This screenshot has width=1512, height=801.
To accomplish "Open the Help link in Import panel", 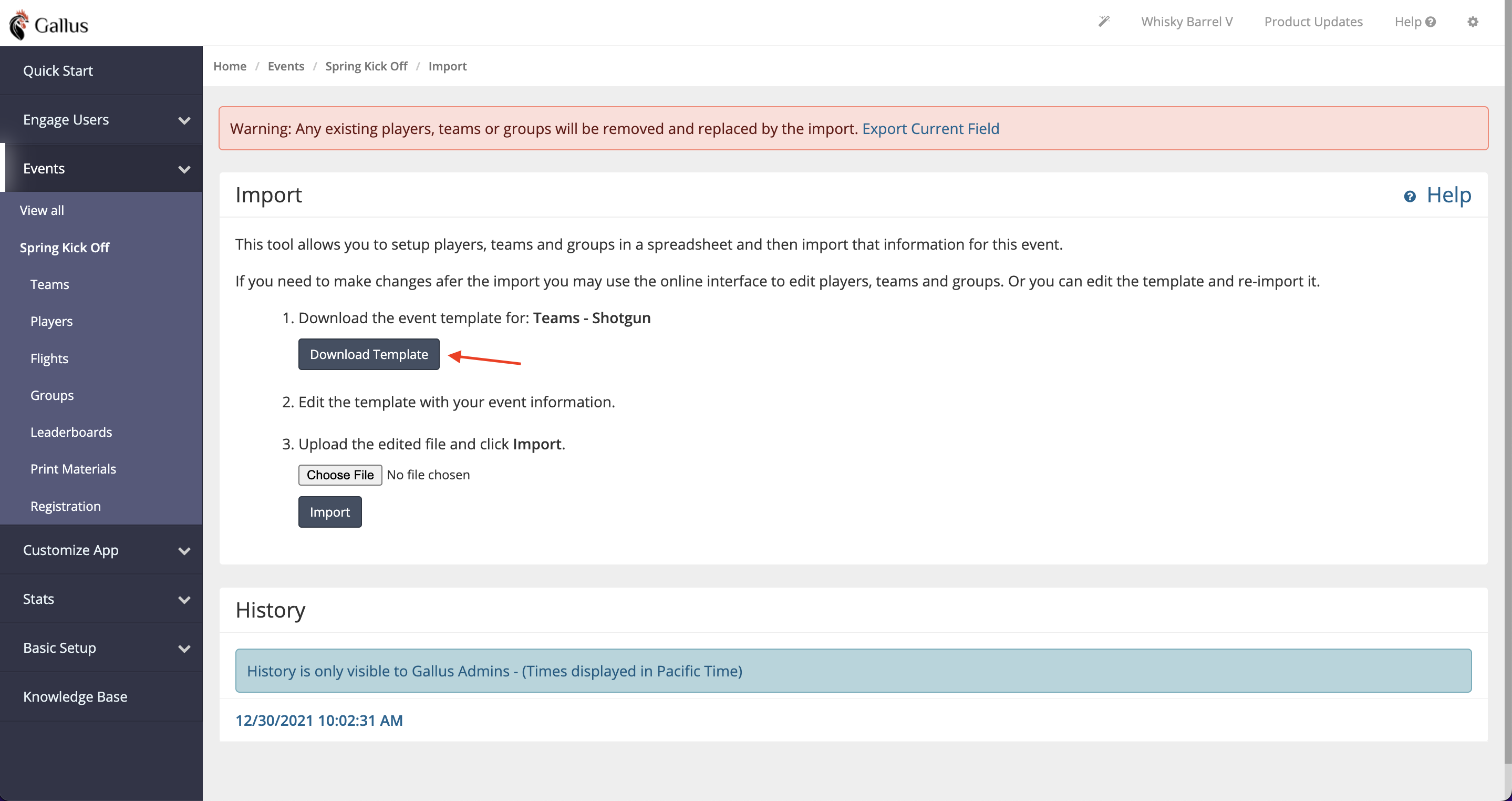I will [x=1448, y=195].
